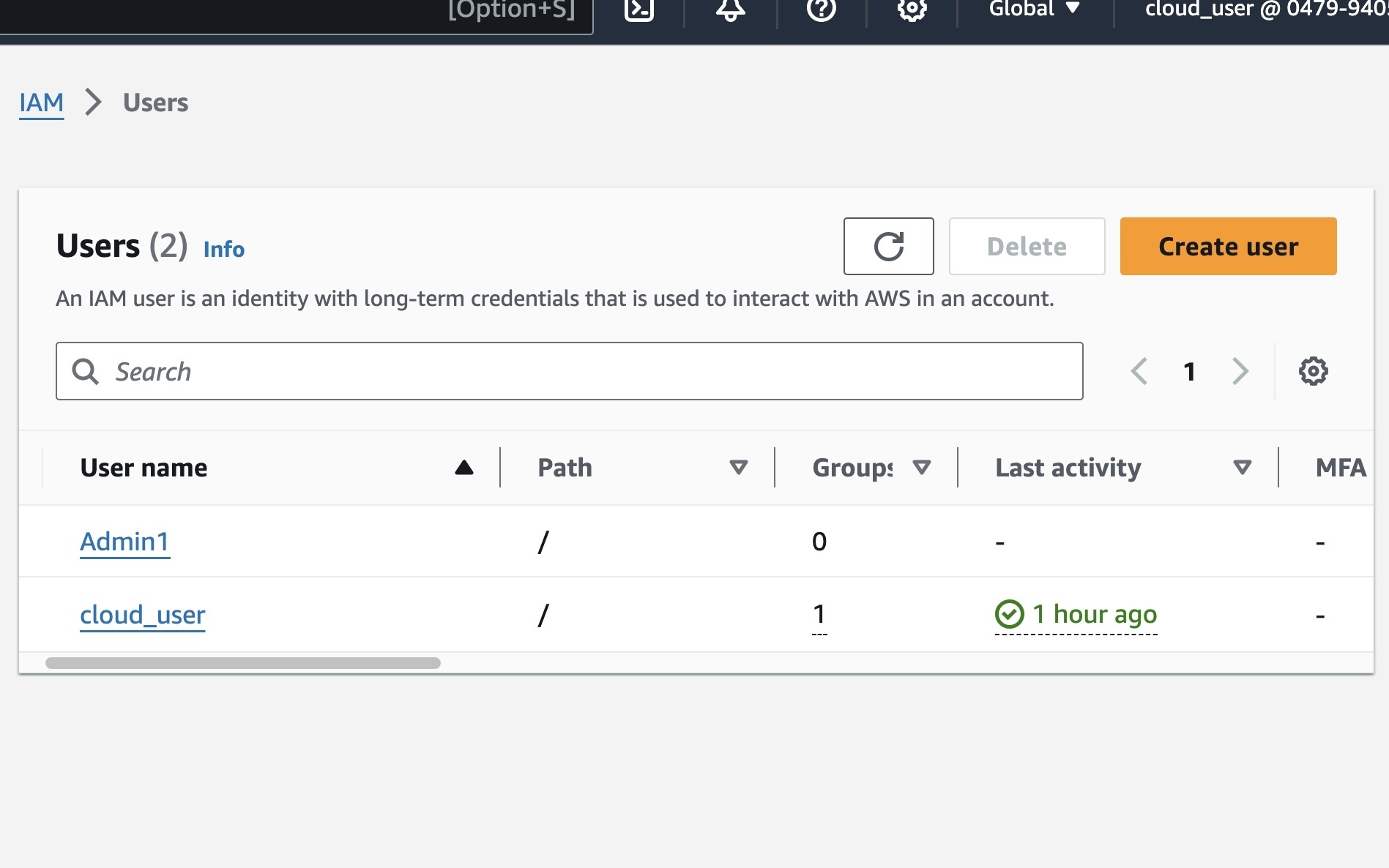Click the Create user button
1389x868 pixels.
tap(1228, 247)
